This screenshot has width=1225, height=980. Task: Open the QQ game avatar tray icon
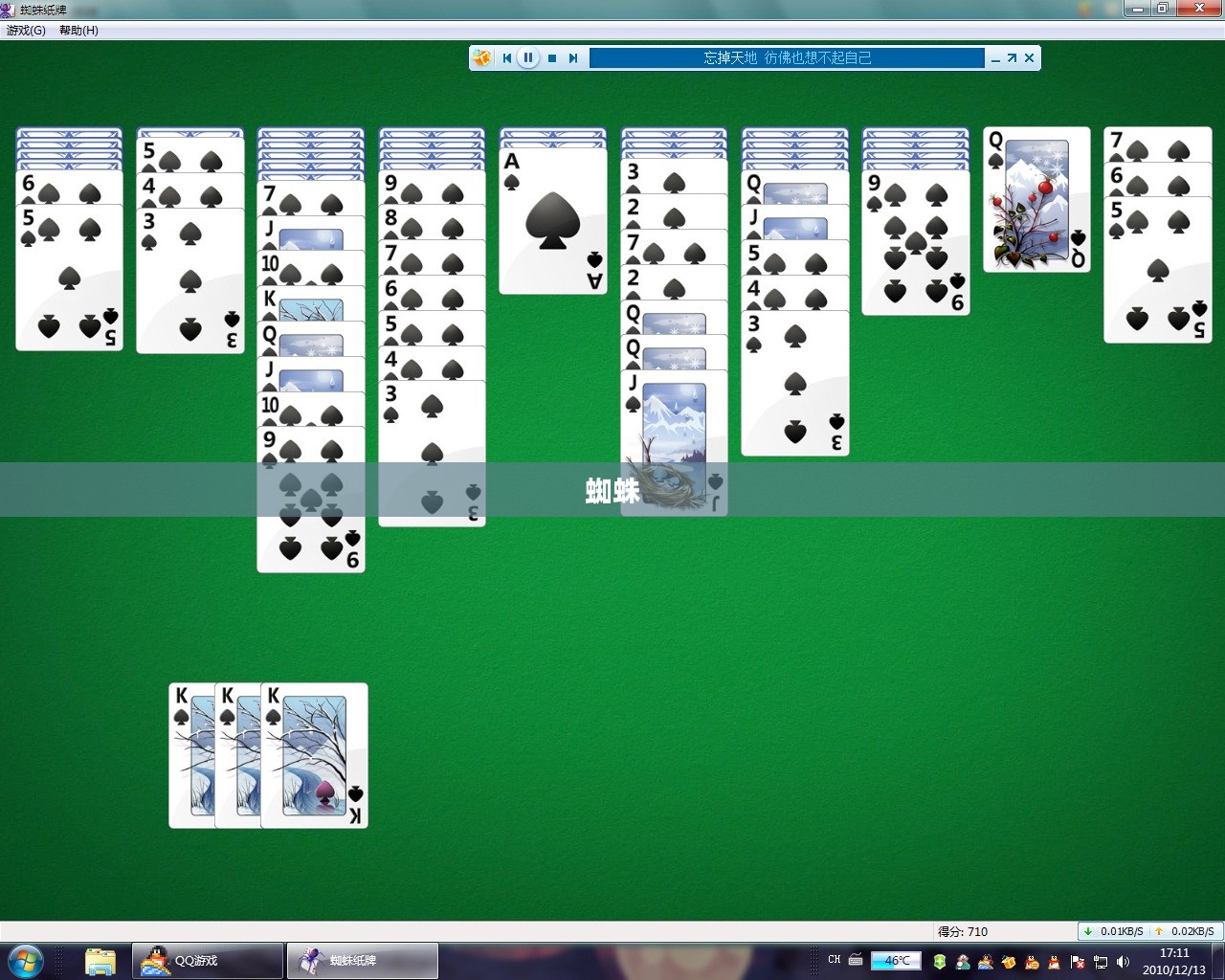tap(963, 962)
